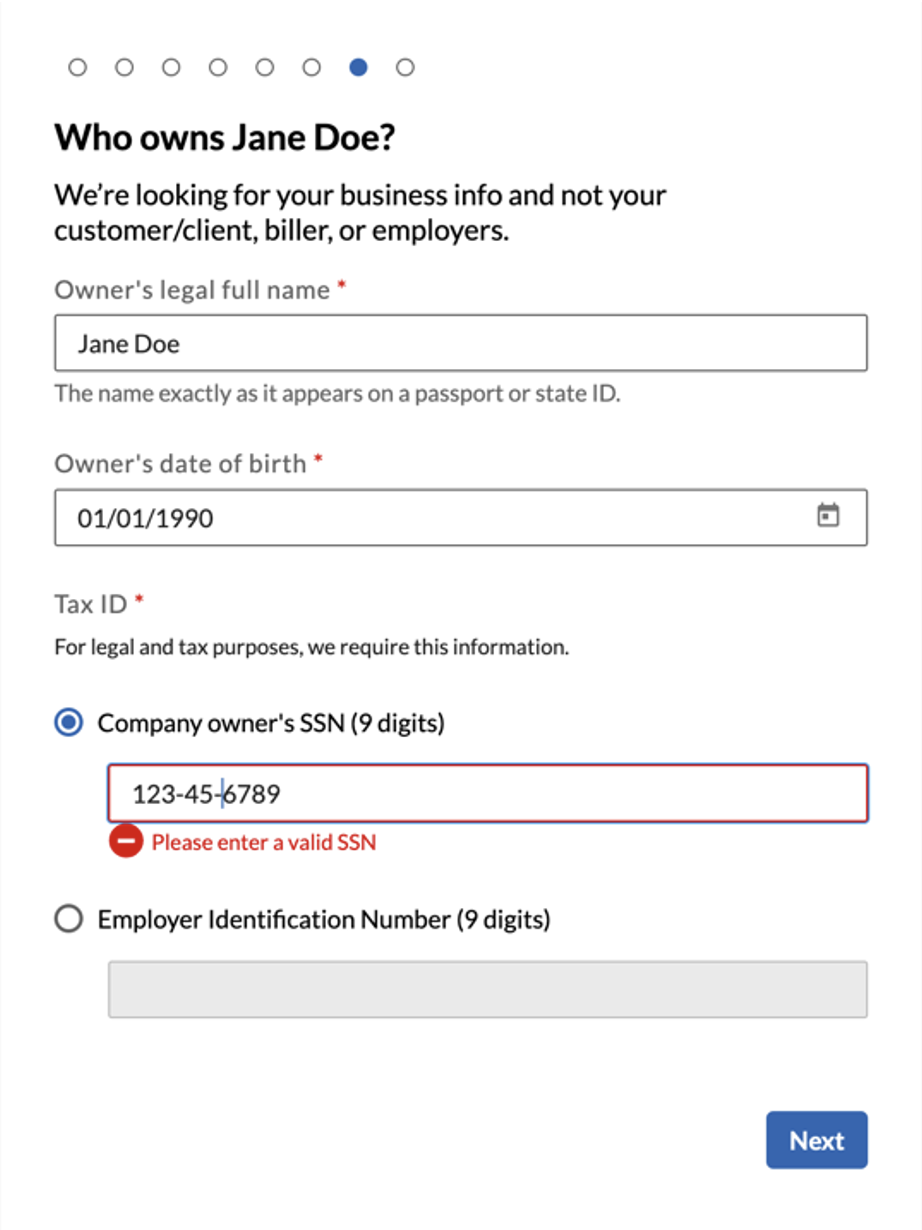Click the fourth progress step circle

(218, 67)
